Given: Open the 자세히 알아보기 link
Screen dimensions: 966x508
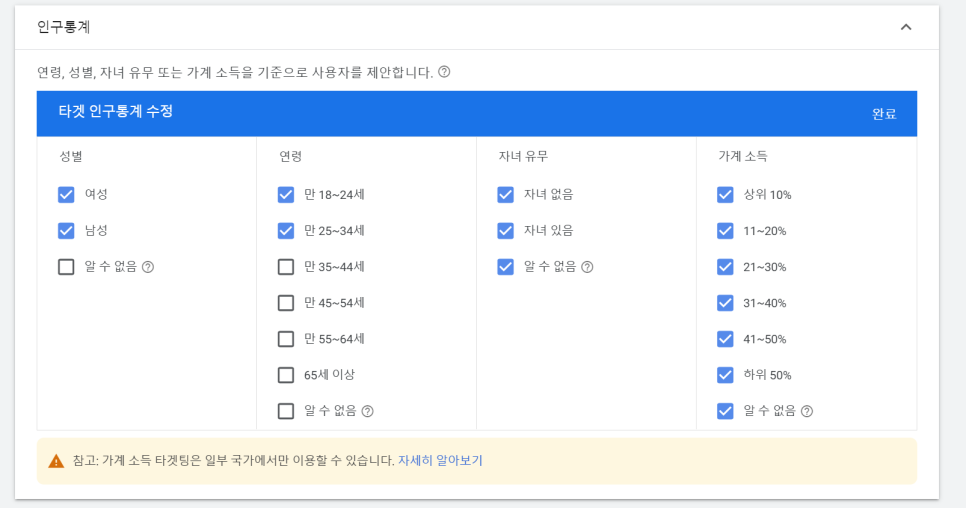Looking at the screenshot, I should (x=440, y=461).
